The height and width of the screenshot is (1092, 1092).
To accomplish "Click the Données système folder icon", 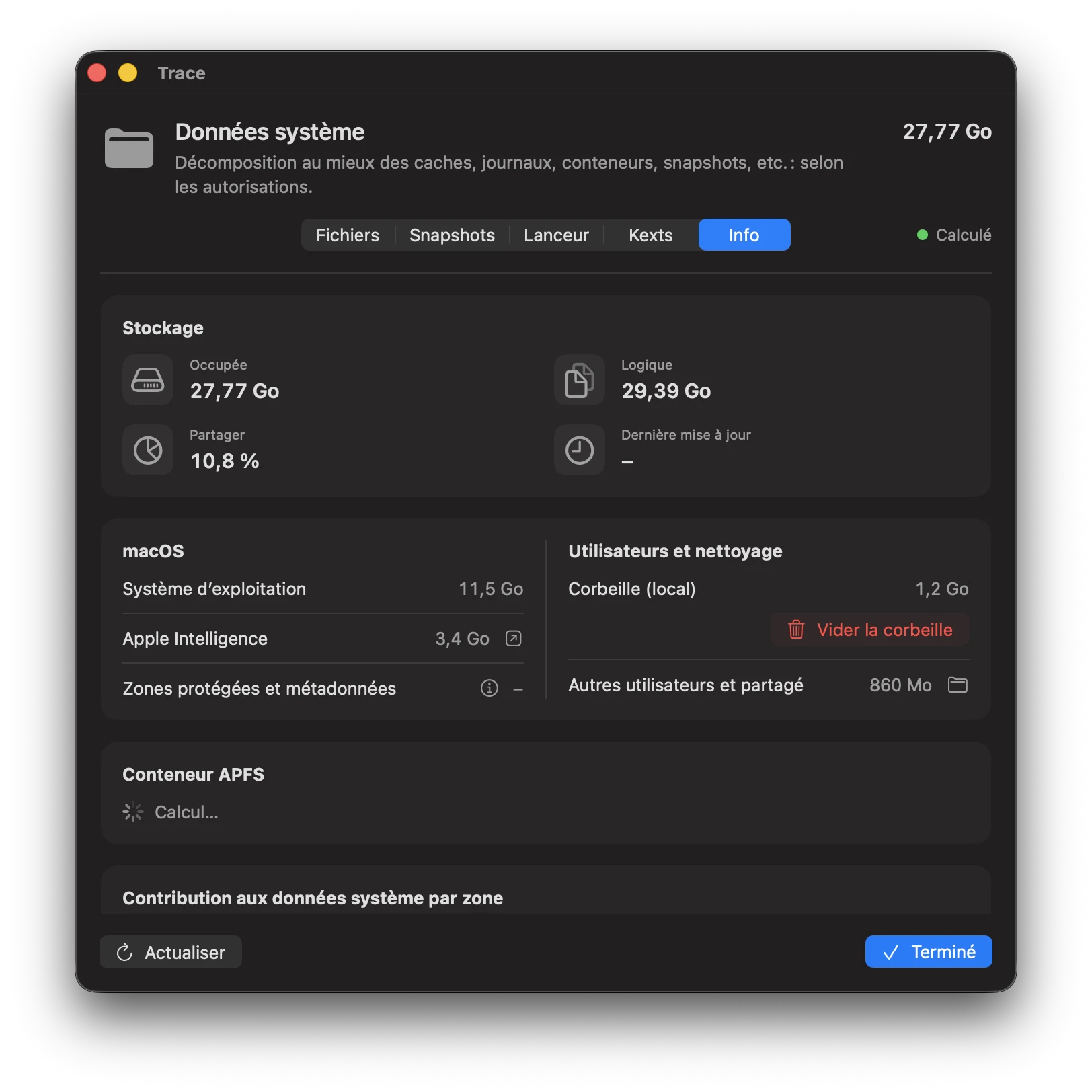I will click(129, 147).
